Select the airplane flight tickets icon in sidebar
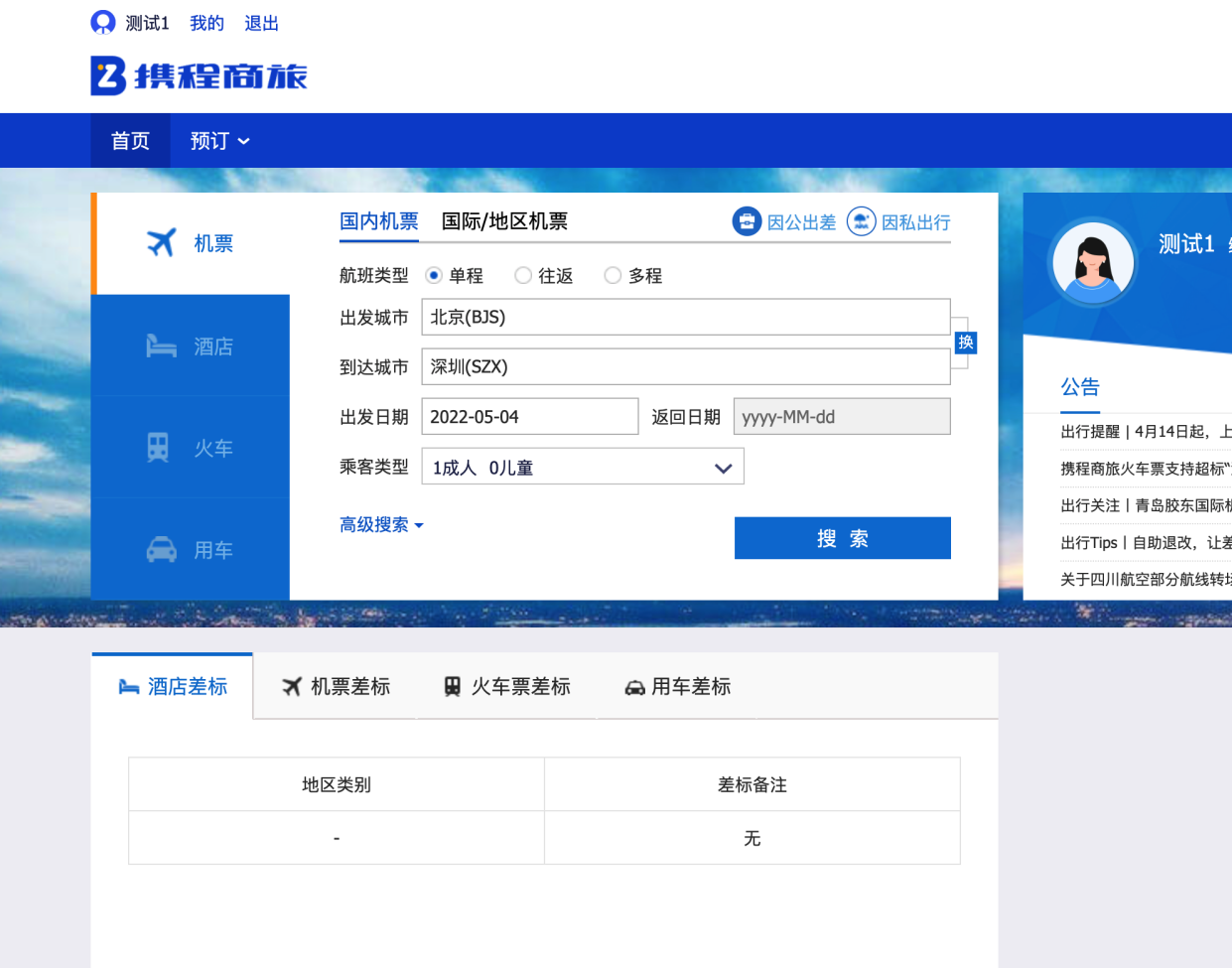Image resolution: width=1232 pixels, height=968 pixels. [161, 242]
